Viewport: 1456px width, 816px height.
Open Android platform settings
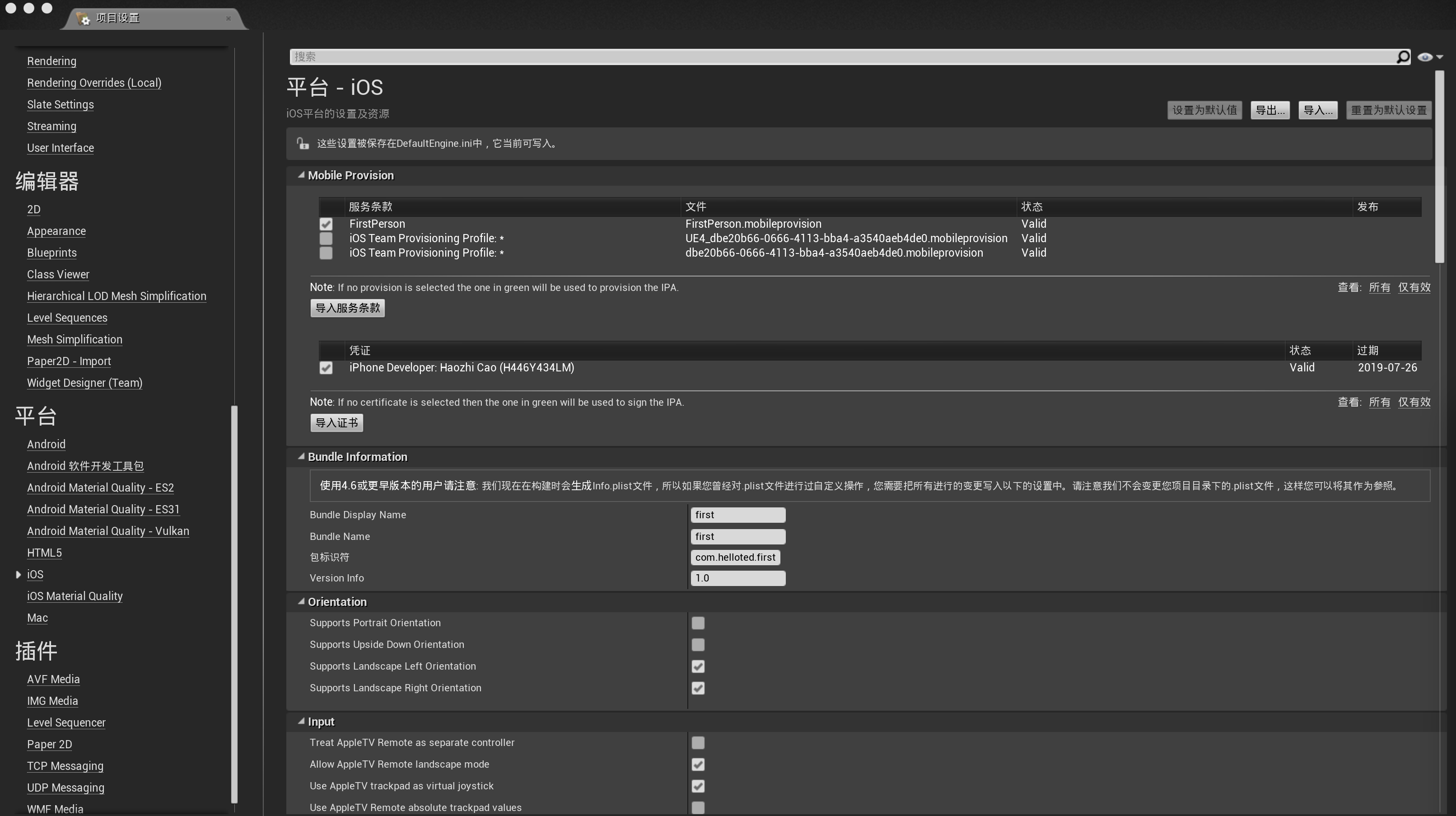(x=47, y=445)
